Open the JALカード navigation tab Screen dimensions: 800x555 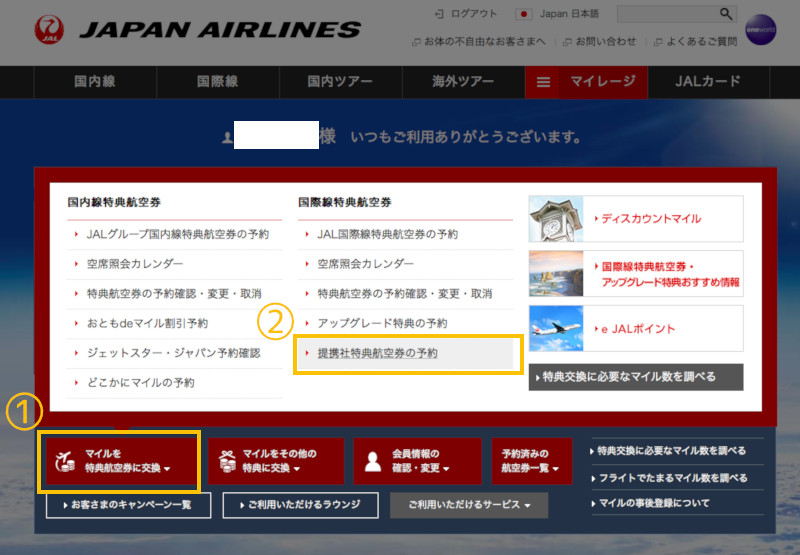708,82
